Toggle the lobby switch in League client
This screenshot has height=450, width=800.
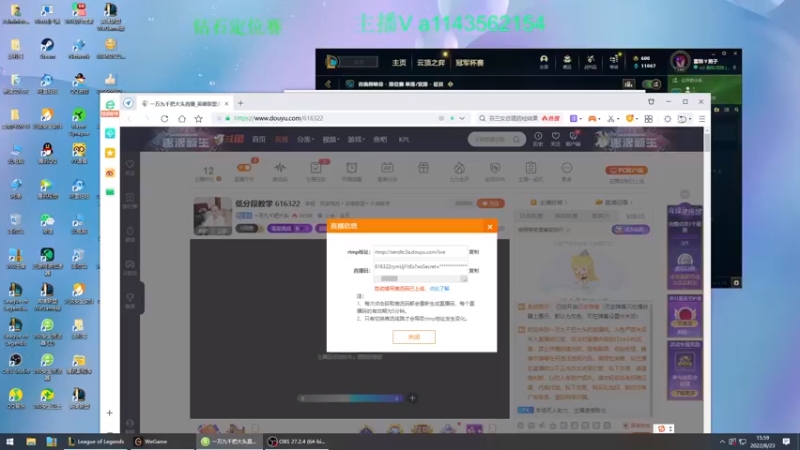[x=652, y=84]
